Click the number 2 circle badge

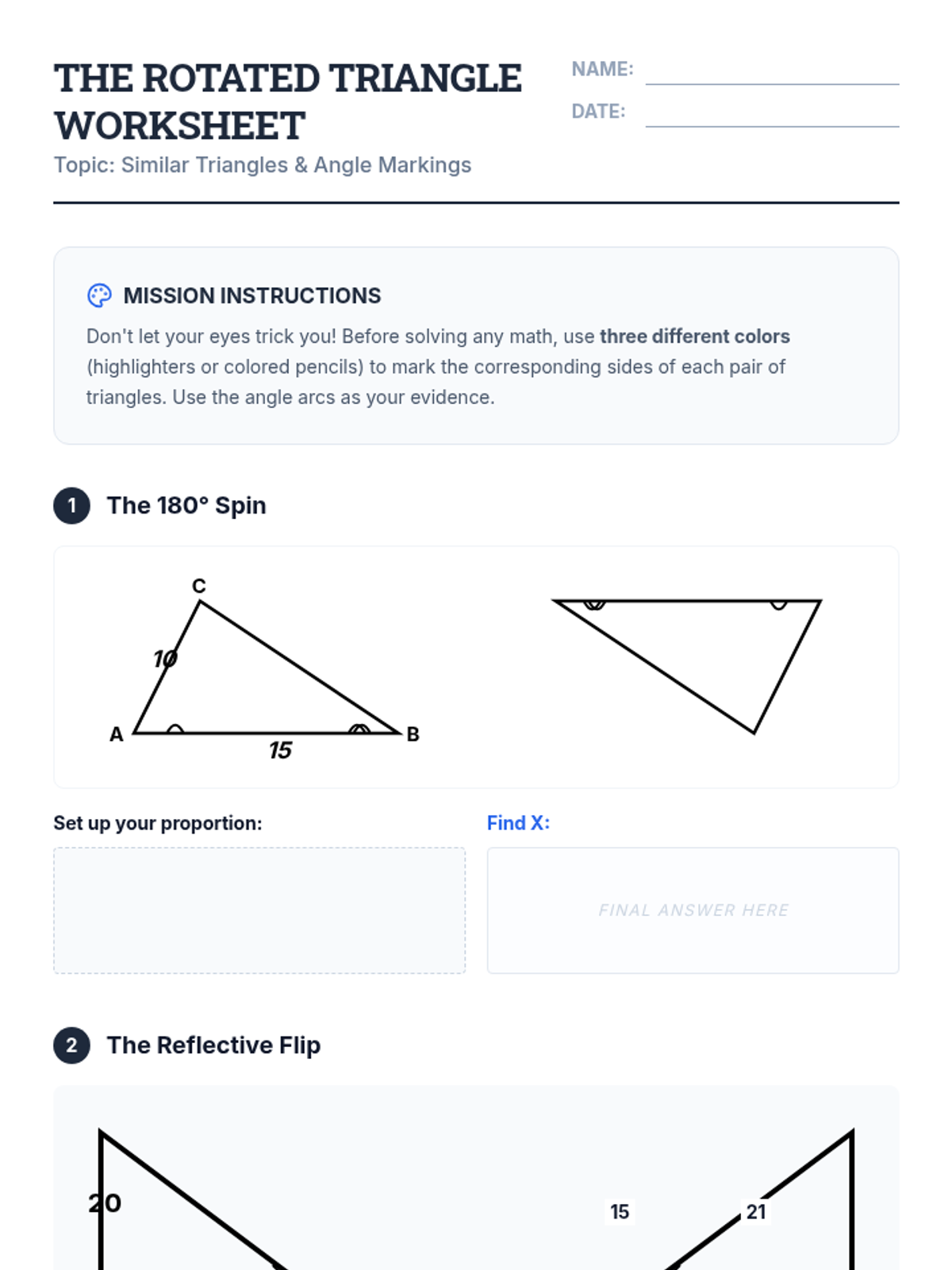(71, 1045)
